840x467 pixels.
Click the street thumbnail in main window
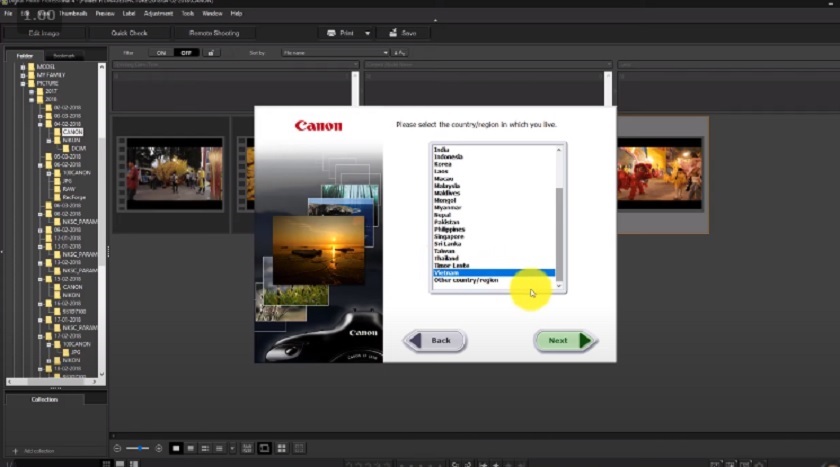pos(174,174)
